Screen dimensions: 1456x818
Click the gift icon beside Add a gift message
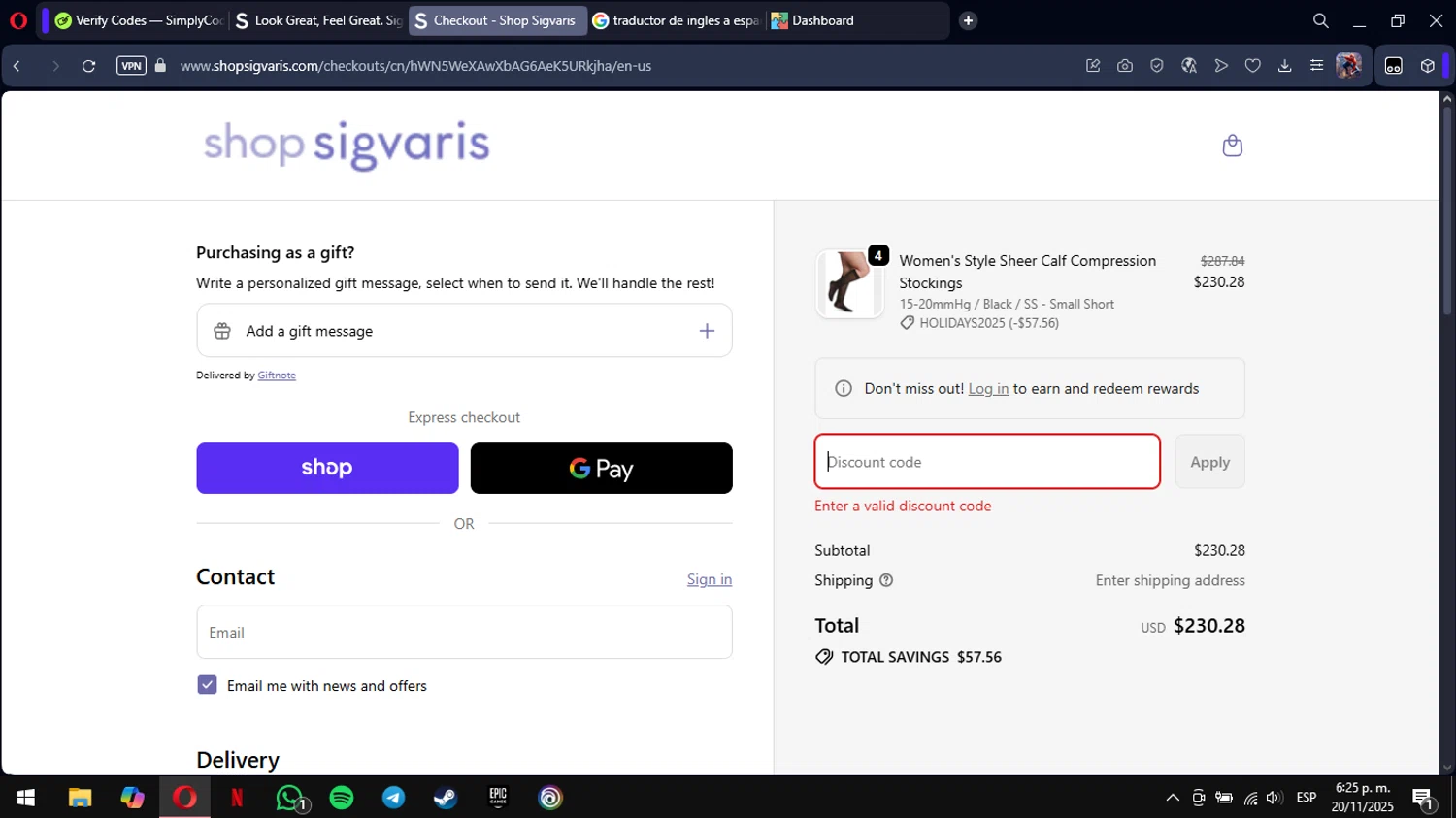click(x=222, y=331)
